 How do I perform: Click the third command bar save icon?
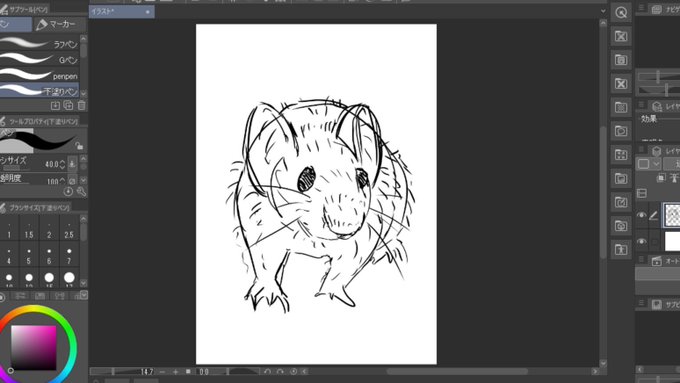click(x=621, y=60)
